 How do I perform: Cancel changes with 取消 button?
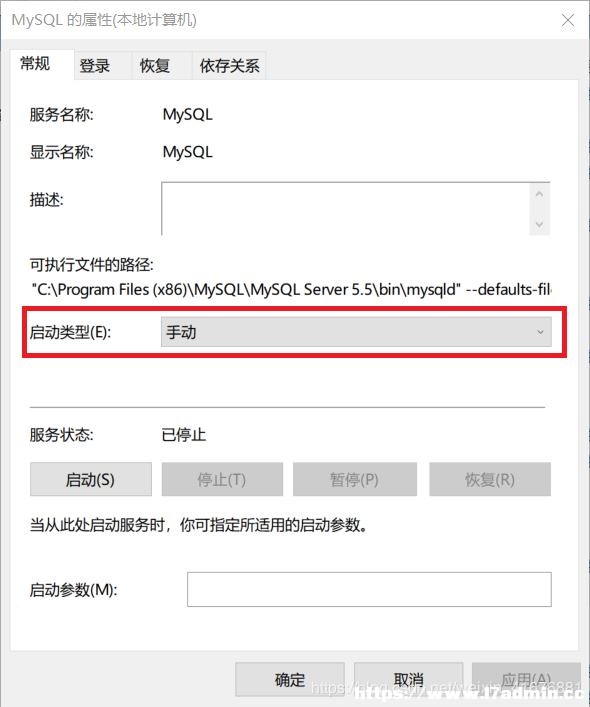tap(408, 679)
